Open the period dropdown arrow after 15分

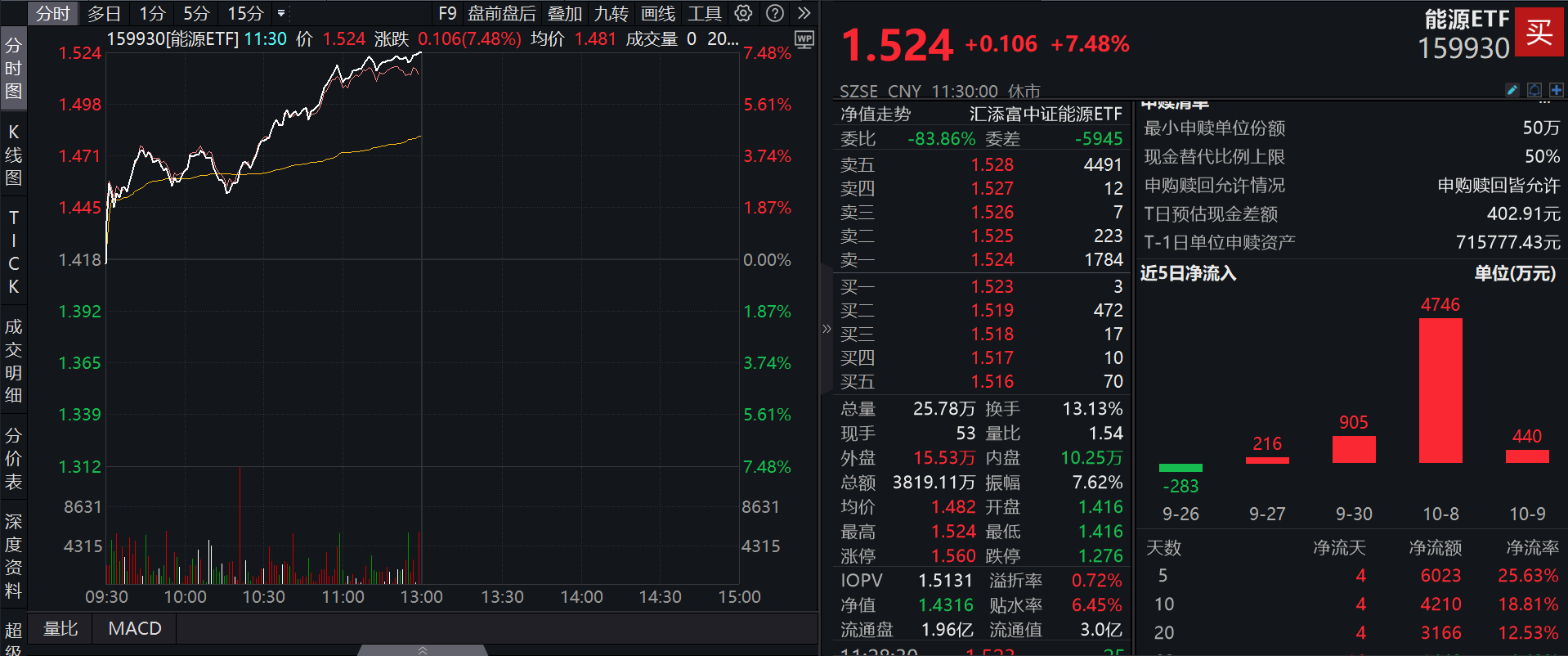(281, 13)
